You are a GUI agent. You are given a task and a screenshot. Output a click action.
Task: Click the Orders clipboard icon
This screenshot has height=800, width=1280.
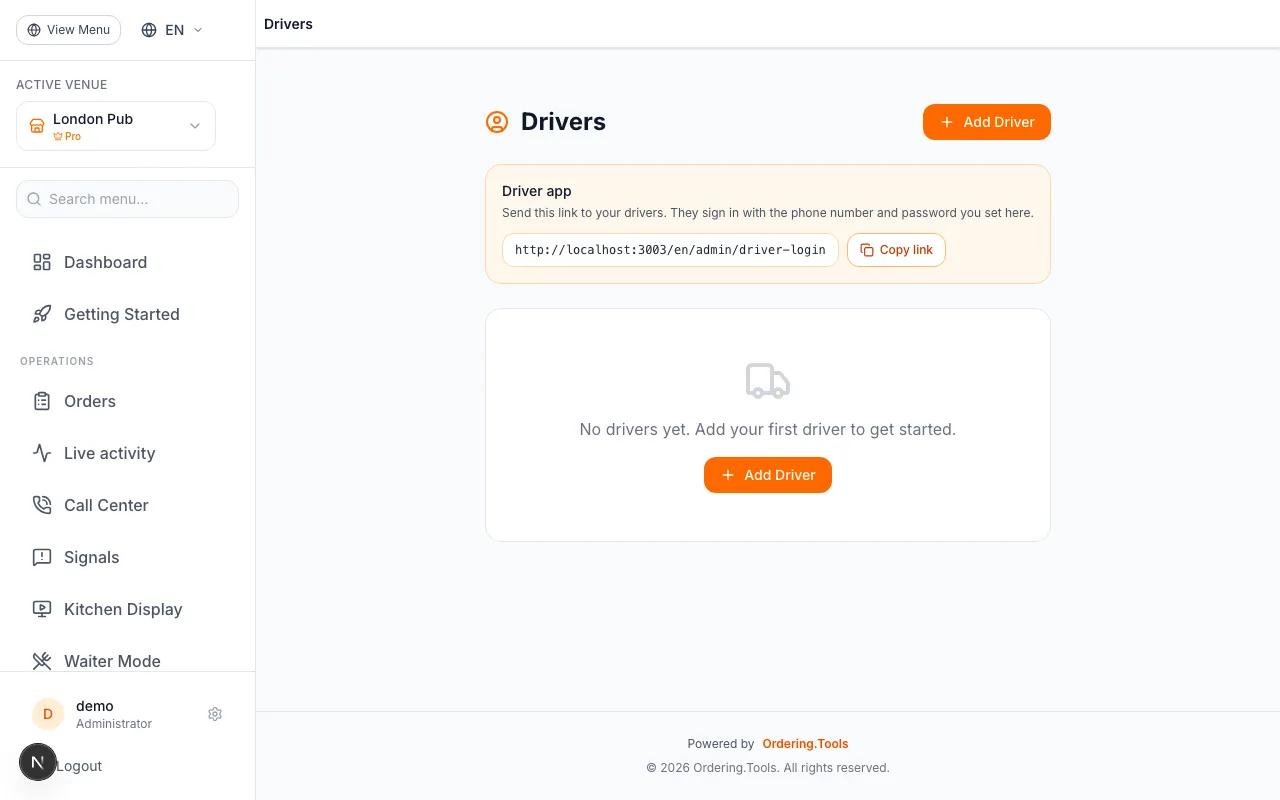coord(42,401)
